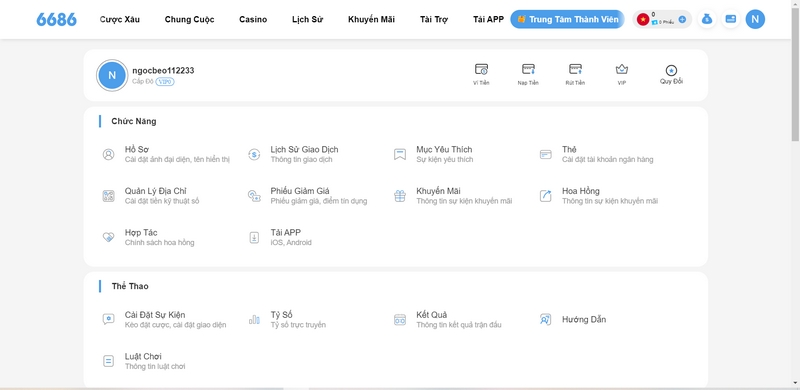Click the card icon in top bar

point(731,19)
